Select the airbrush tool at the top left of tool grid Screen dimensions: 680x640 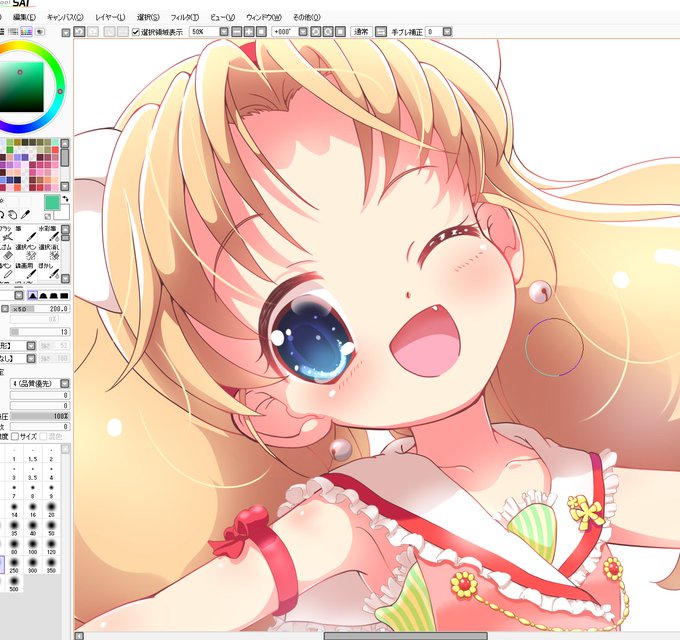click(x=7, y=233)
